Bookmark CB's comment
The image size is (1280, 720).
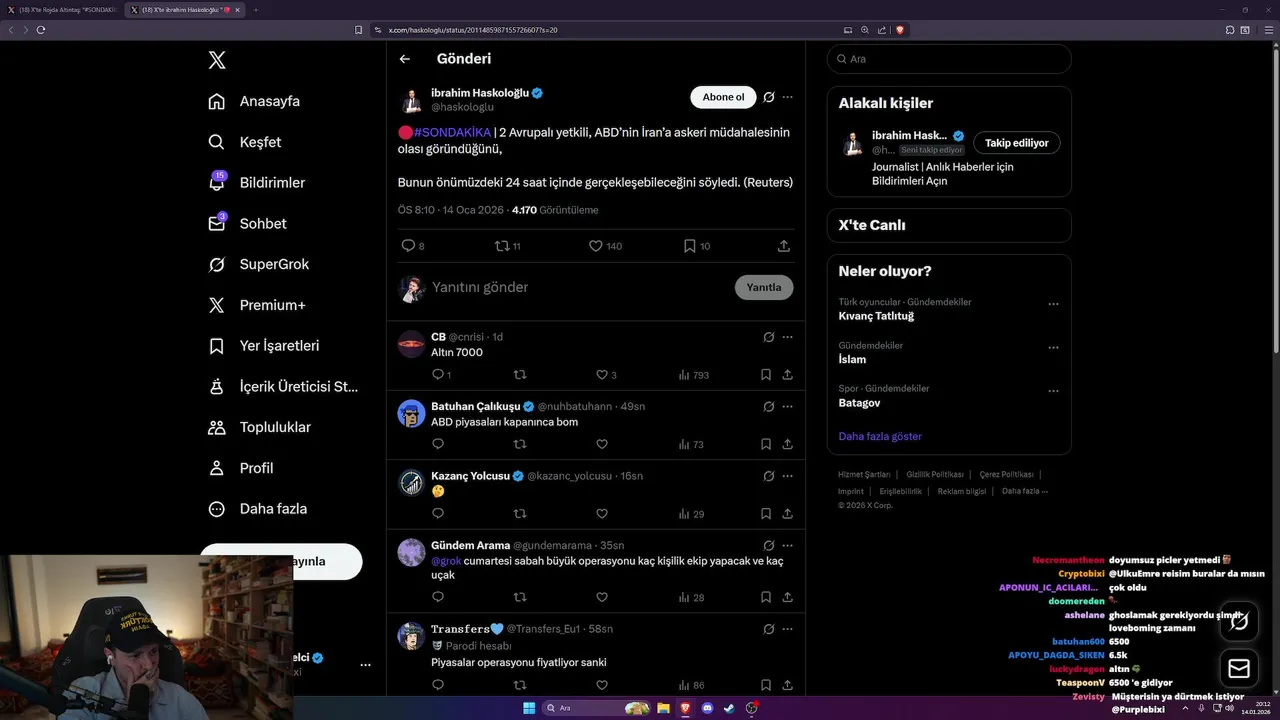click(x=766, y=375)
